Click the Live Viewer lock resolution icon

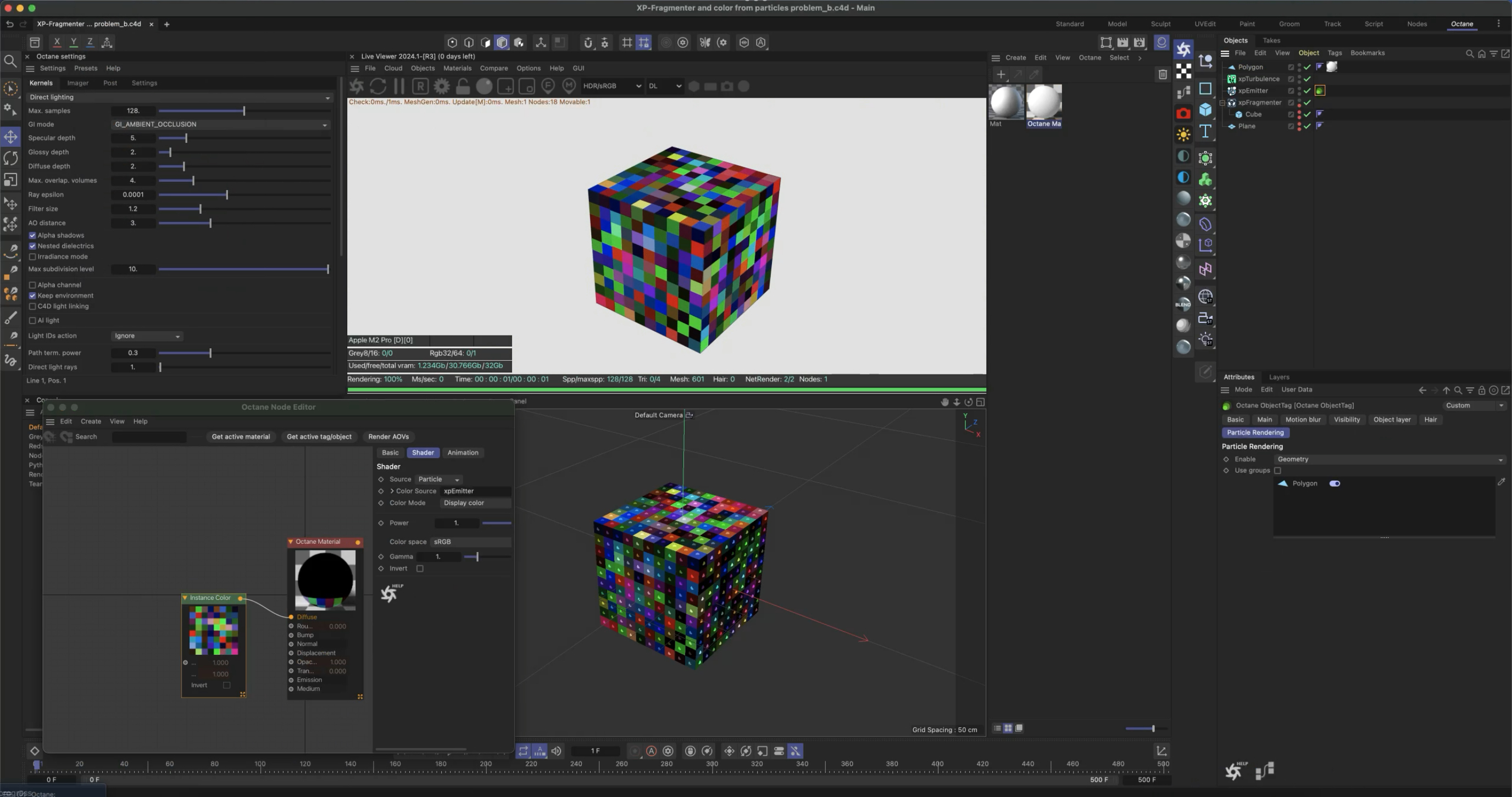pyautogui.click(x=463, y=86)
